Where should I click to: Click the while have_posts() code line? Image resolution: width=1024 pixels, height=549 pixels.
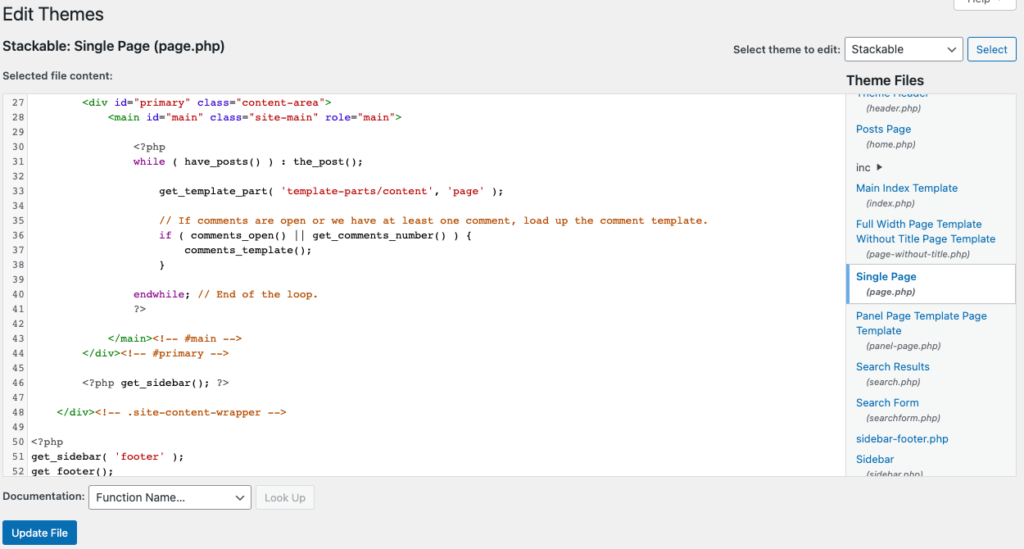click(x=248, y=162)
